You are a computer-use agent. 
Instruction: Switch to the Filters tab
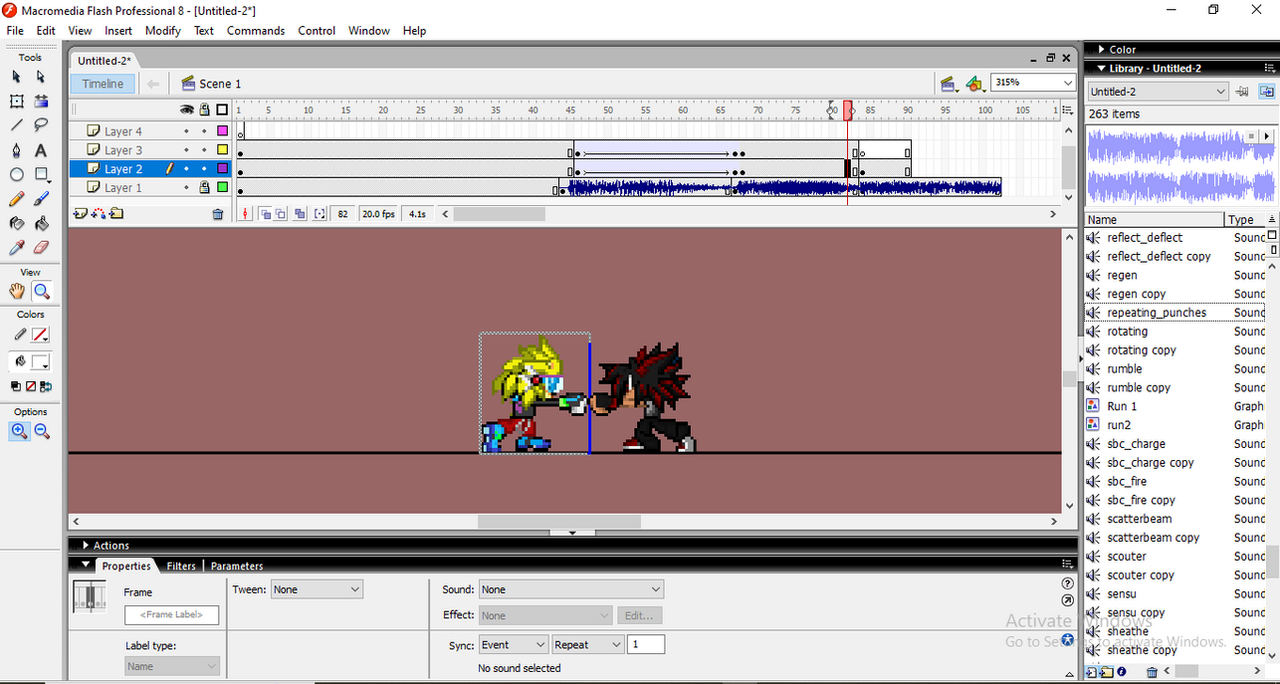[181, 566]
